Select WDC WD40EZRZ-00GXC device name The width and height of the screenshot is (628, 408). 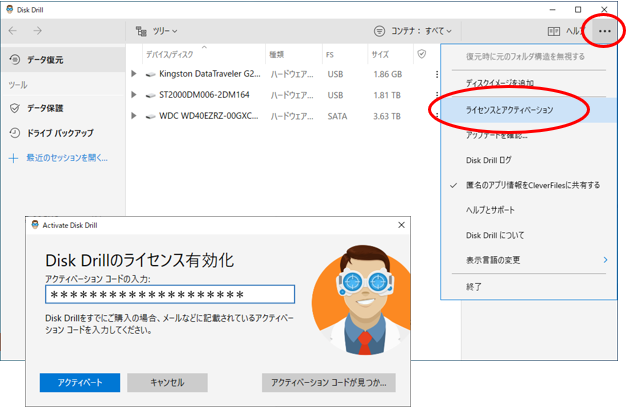click(x=208, y=116)
